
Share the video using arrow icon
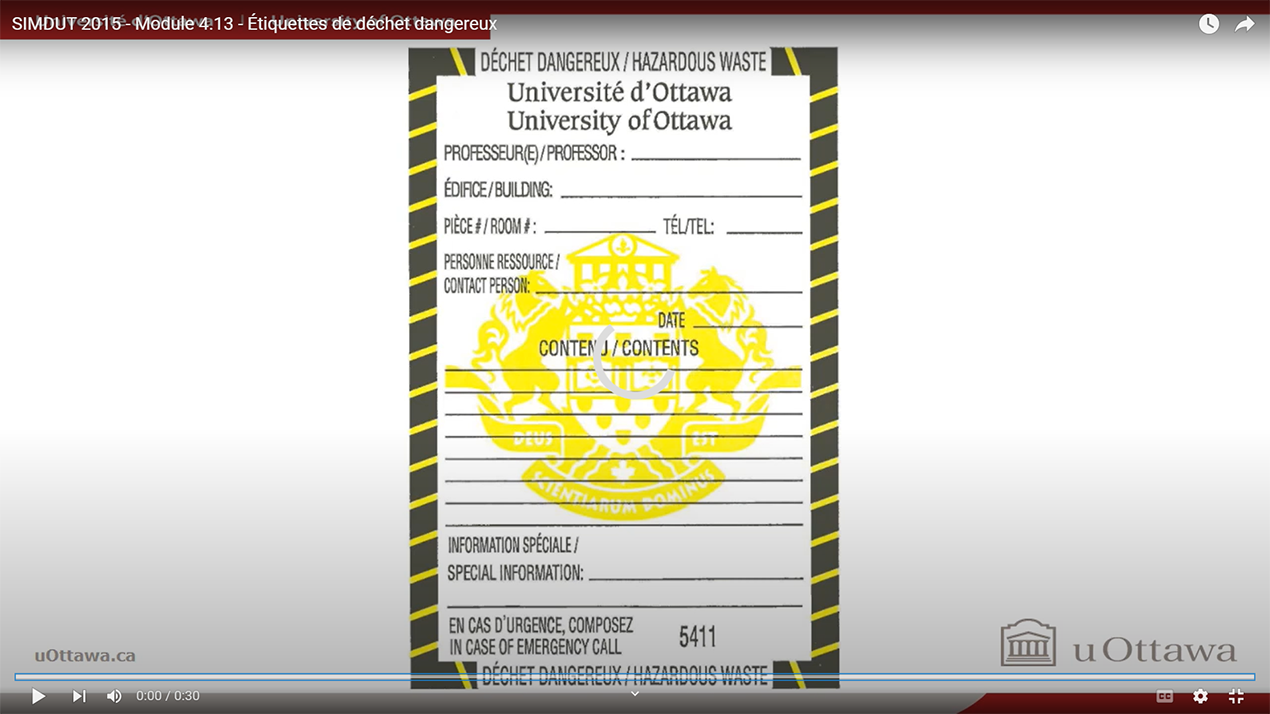coord(1244,24)
